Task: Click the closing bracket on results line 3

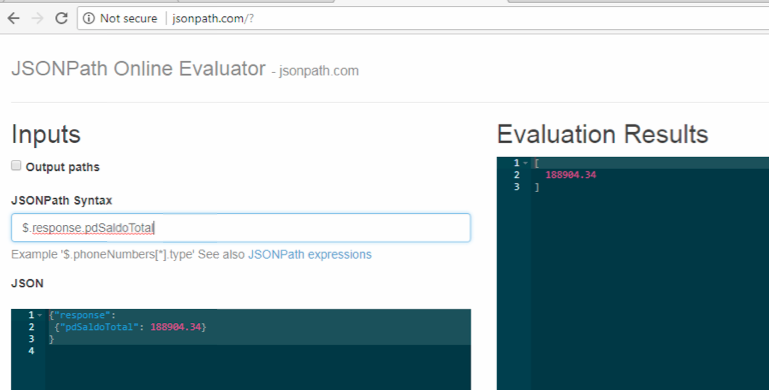Action: tap(537, 187)
